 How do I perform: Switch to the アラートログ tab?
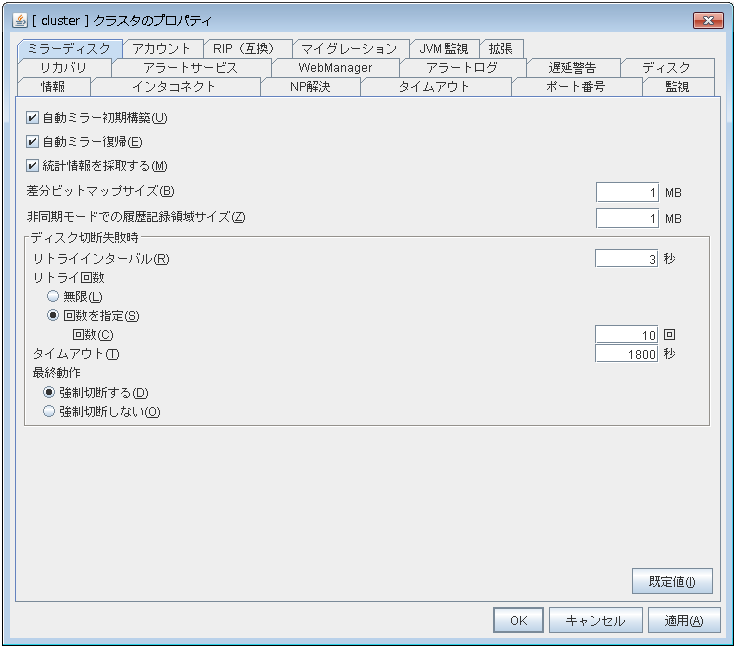click(x=462, y=68)
